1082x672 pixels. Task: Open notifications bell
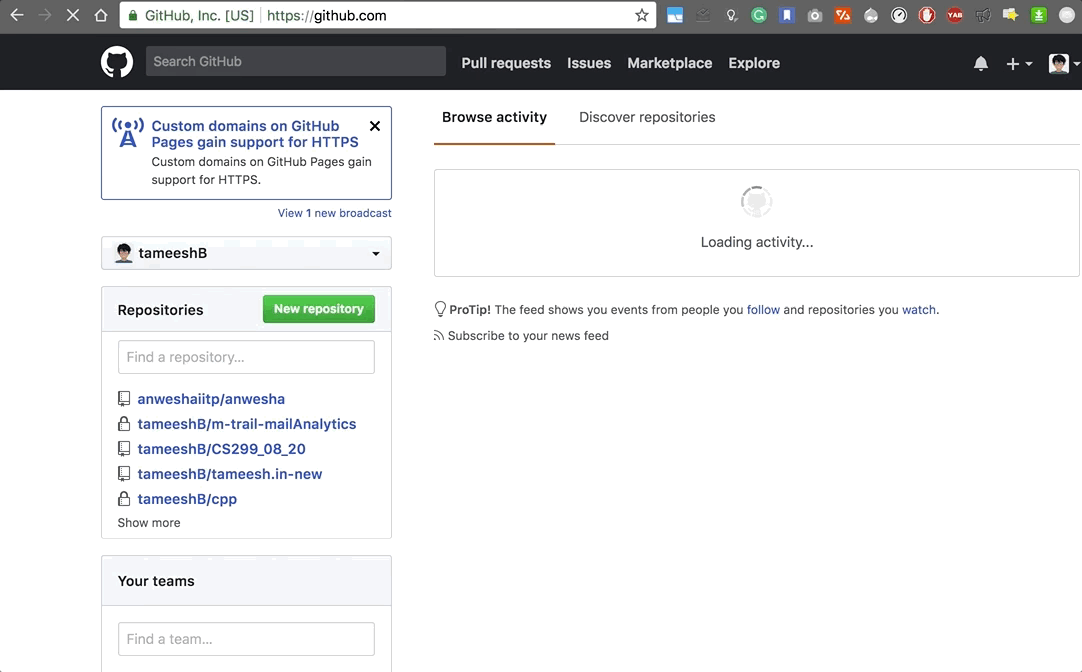(981, 63)
